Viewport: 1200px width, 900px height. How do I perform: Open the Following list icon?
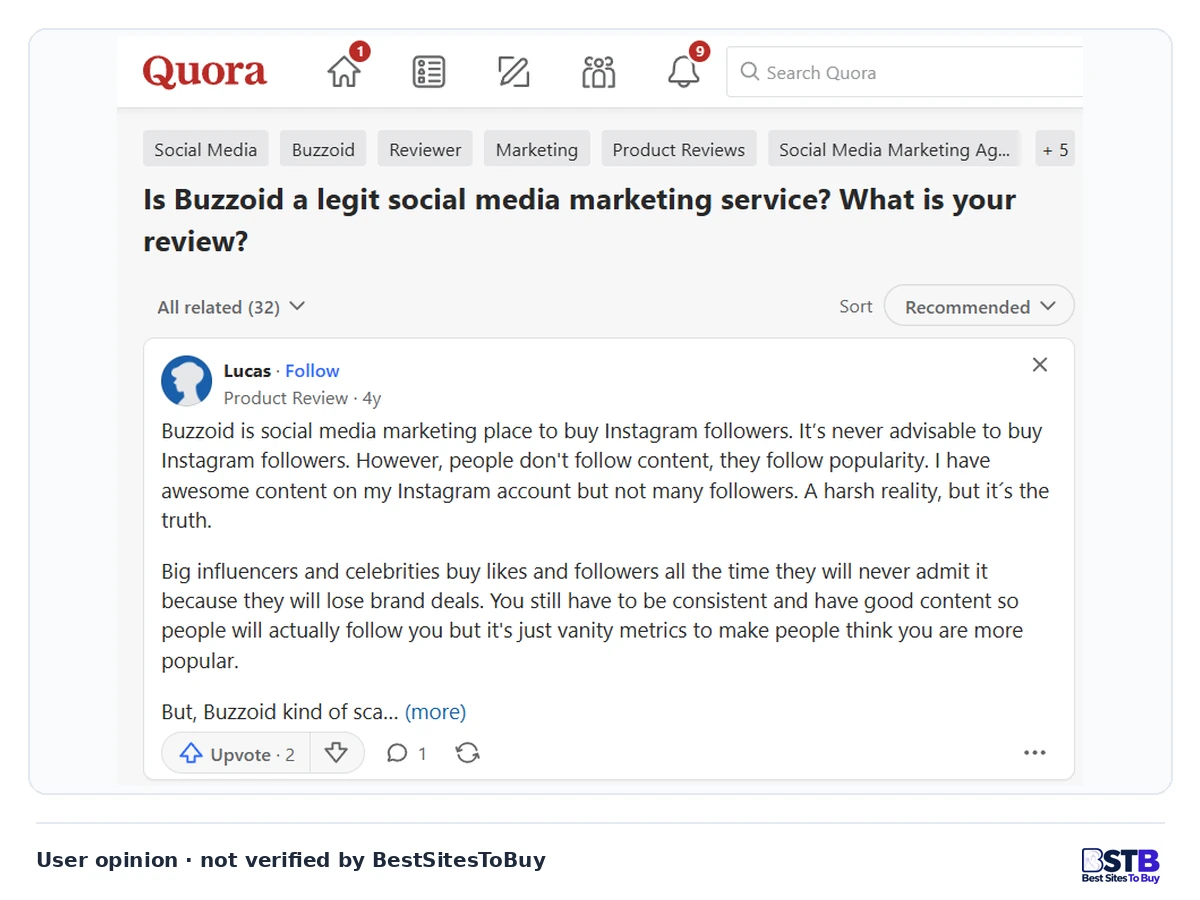click(429, 72)
